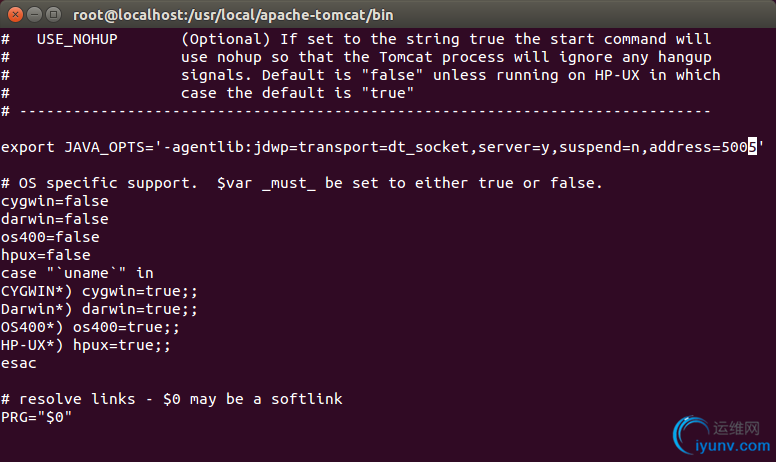Maximize the terminal window
The height and width of the screenshot is (462, 776).
tap(53, 15)
